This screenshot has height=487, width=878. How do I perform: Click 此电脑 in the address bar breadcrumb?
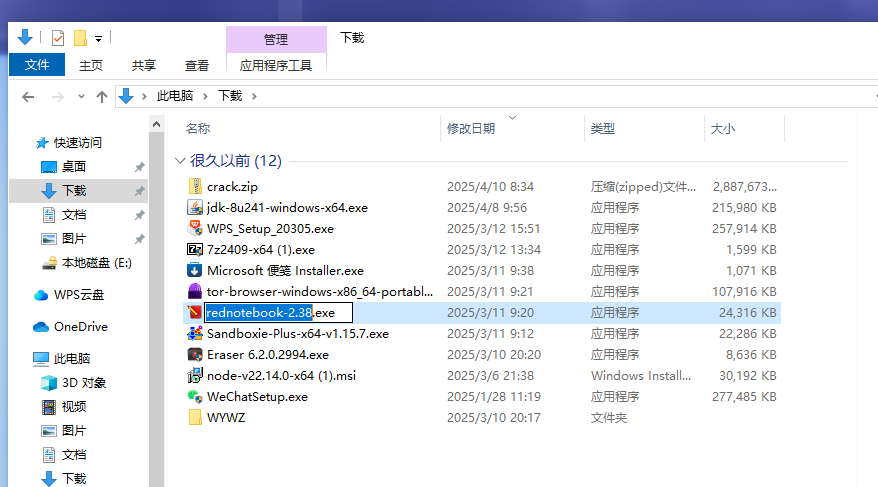click(x=175, y=96)
